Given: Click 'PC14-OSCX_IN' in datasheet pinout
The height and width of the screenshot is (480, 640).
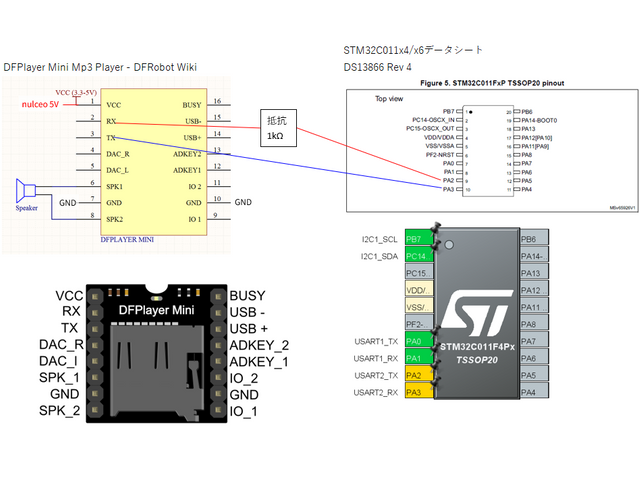Looking at the screenshot, I should click(x=433, y=120).
